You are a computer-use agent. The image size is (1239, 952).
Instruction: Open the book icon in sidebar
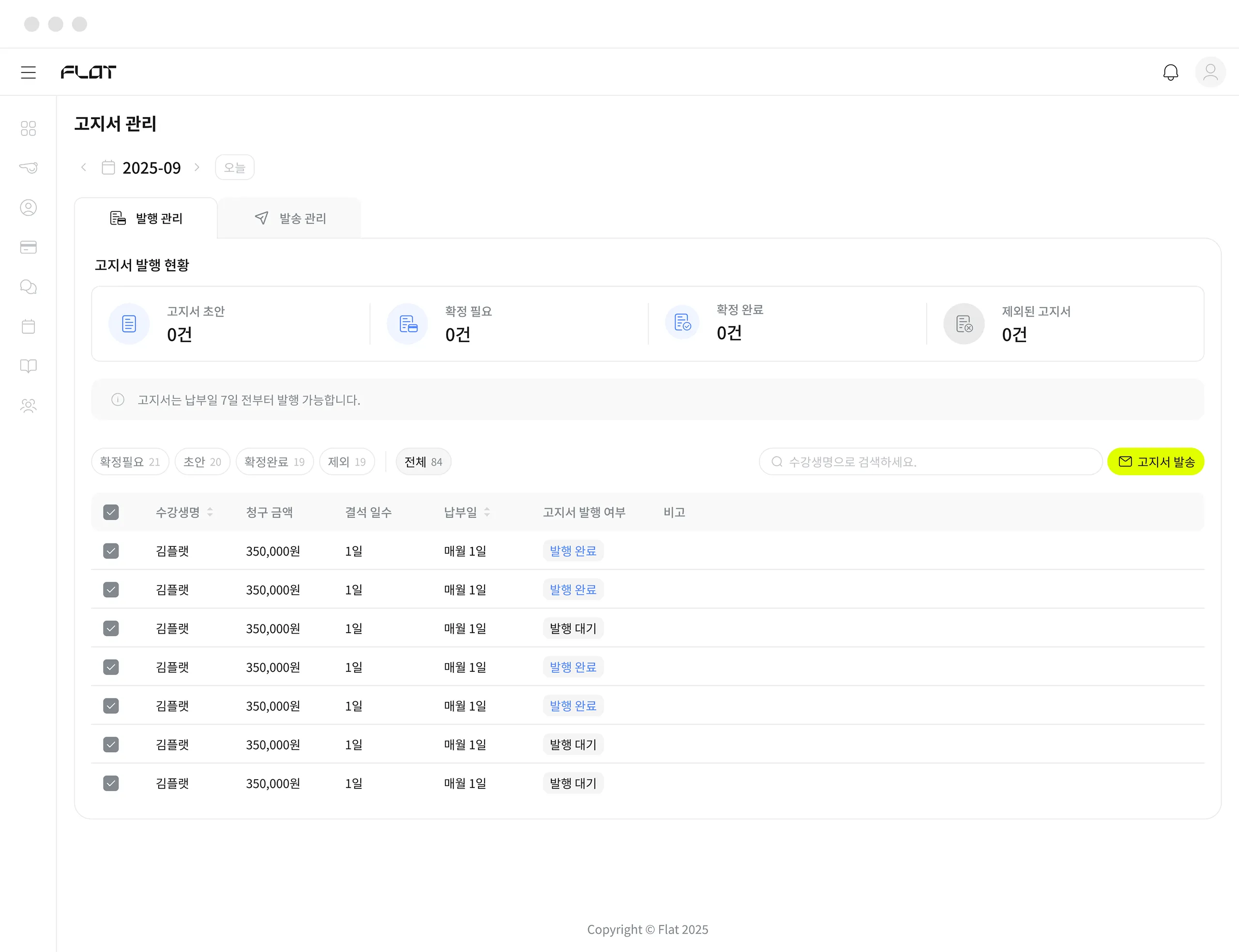click(29, 366)
